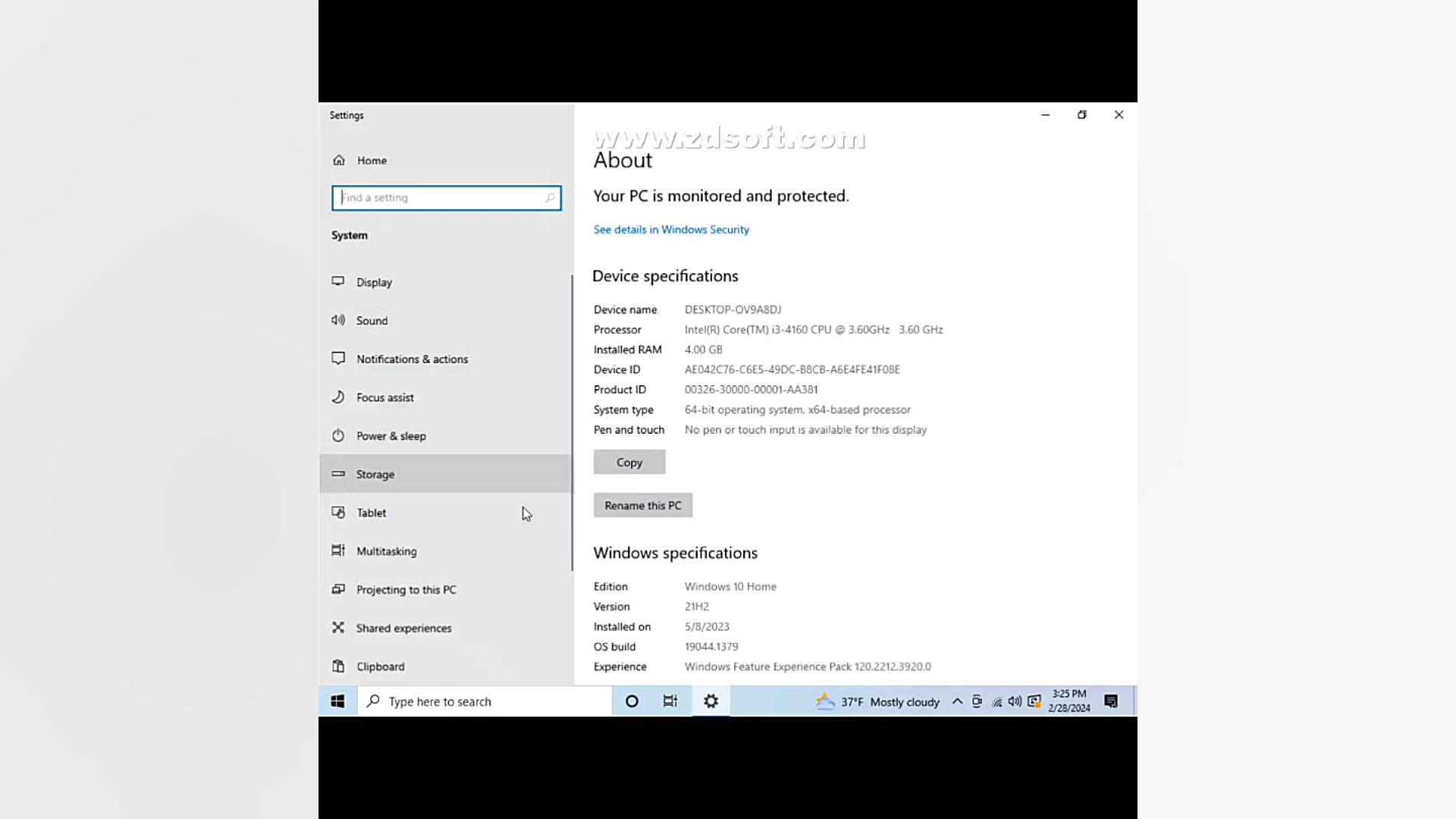Image resolution: width=1456 pixels, height=819 pixels.
Task: Click the System type value 64-bit operating system
Action: 798,409
